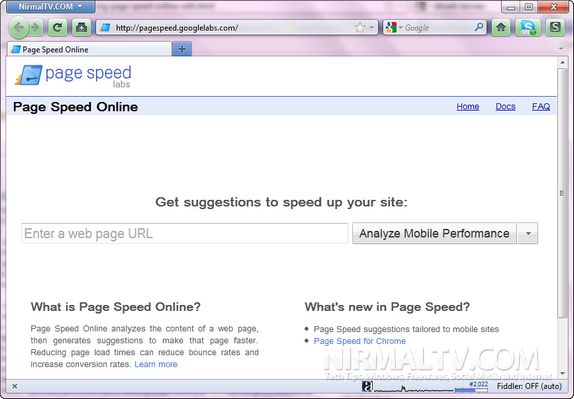Open the Learn more link
Image resolution: width=574 pixels, height=399 pixels.
156,364
